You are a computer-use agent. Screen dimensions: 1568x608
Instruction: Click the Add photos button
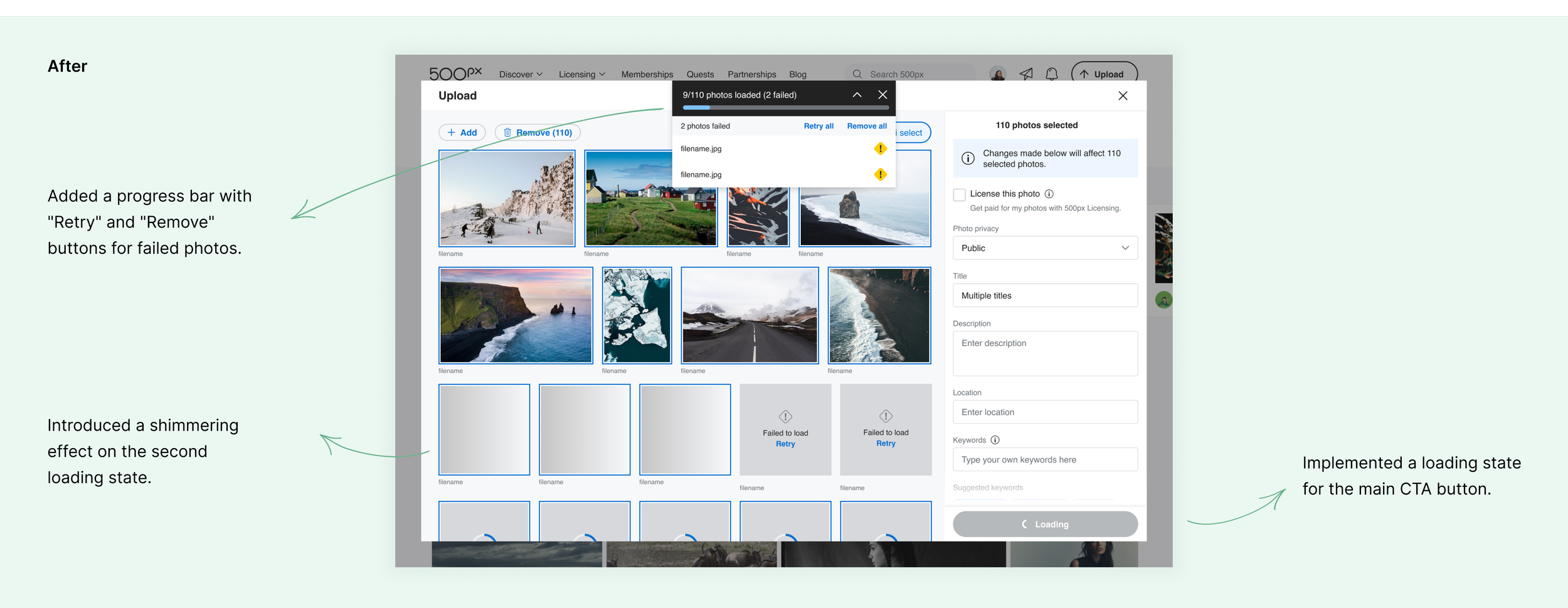[462, 132]
